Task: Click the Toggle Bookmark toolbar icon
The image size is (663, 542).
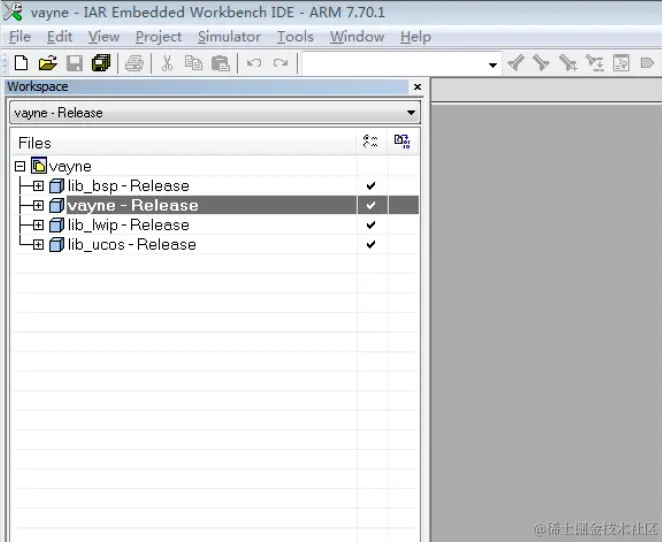Action: 647,63
